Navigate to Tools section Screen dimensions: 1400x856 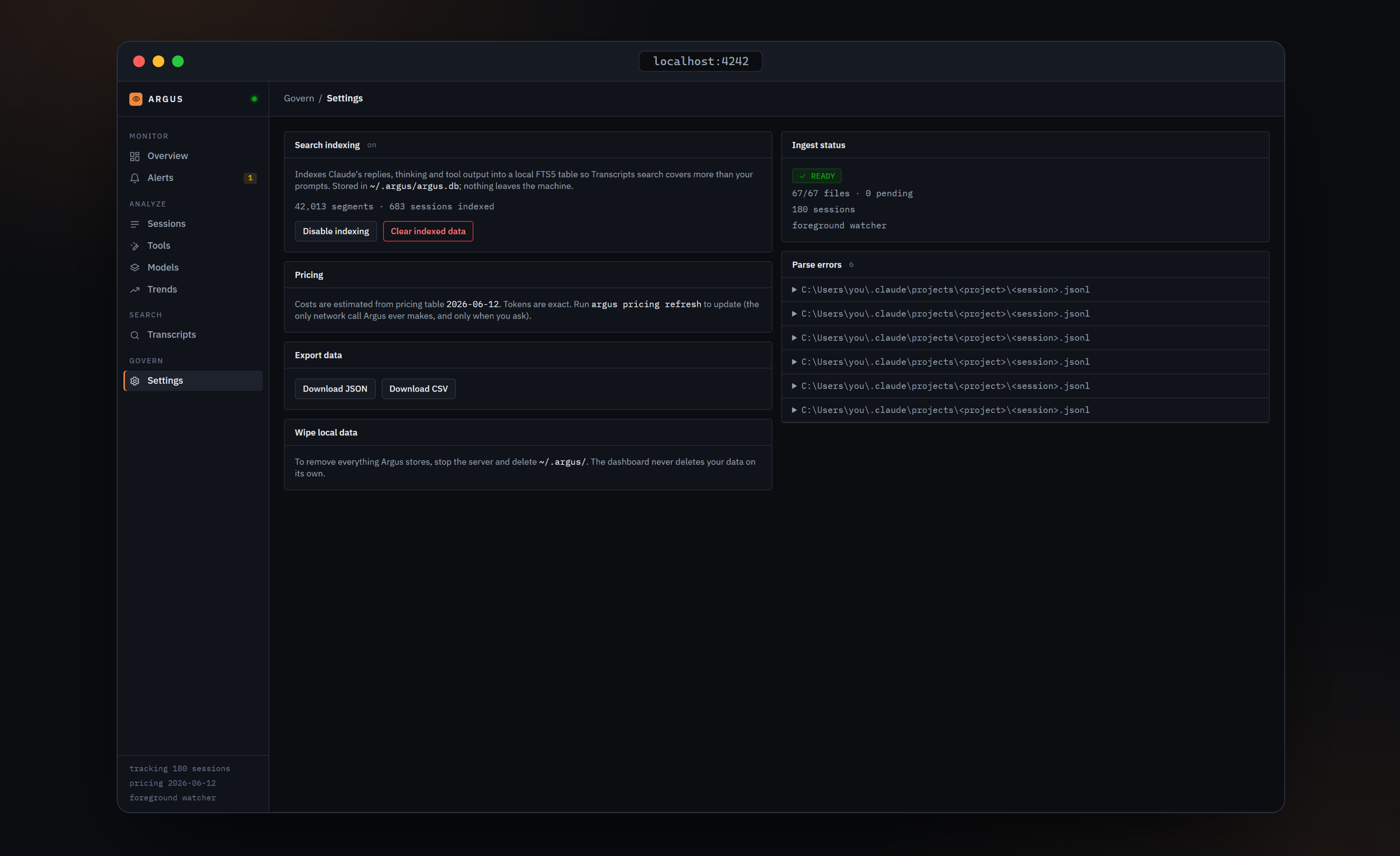tap(192, 246)
